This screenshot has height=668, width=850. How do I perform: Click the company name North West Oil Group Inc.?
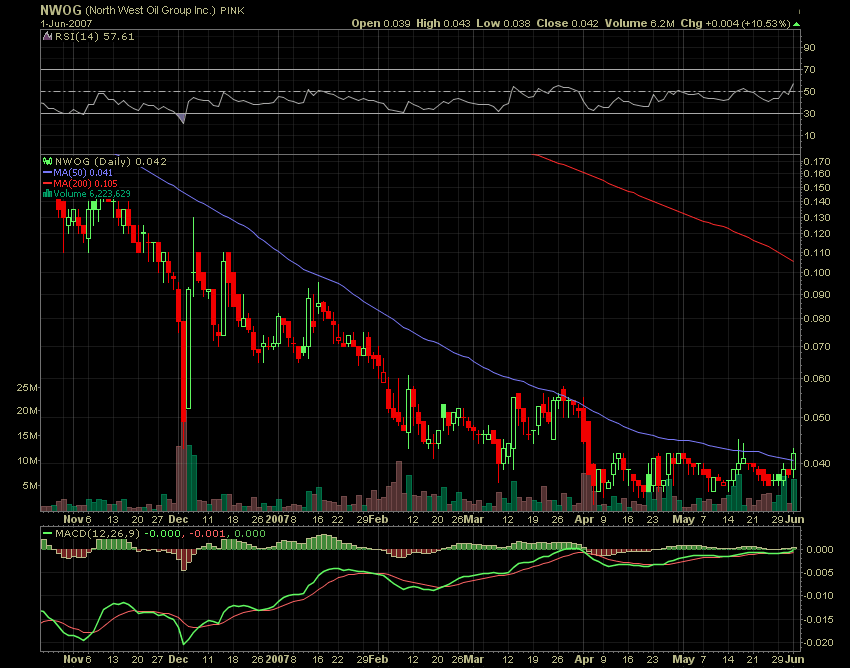(150, 10)
